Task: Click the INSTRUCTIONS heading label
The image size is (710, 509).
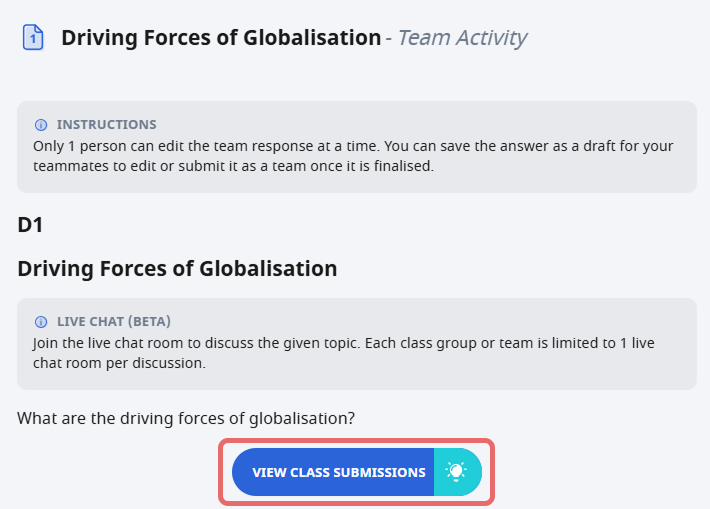Action: [106, 125]
